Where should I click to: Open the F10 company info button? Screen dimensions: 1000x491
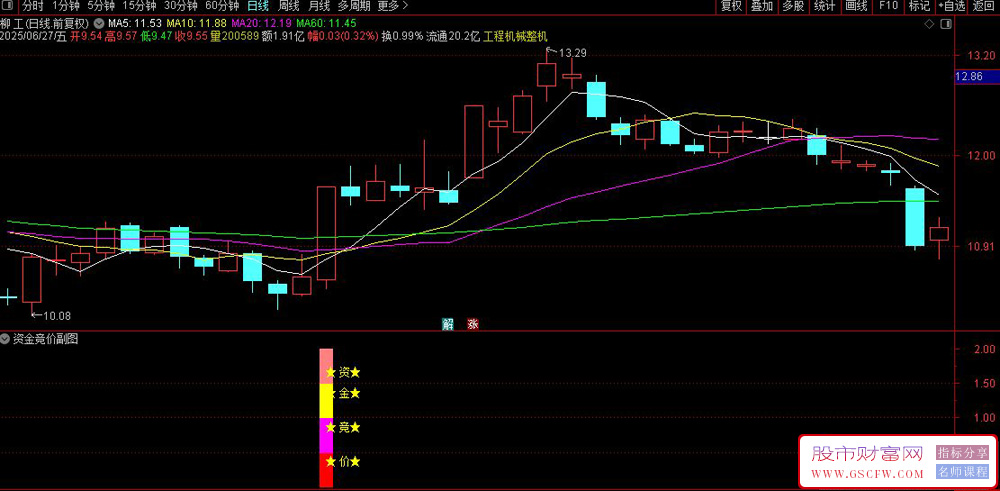[x=888, y=6]
